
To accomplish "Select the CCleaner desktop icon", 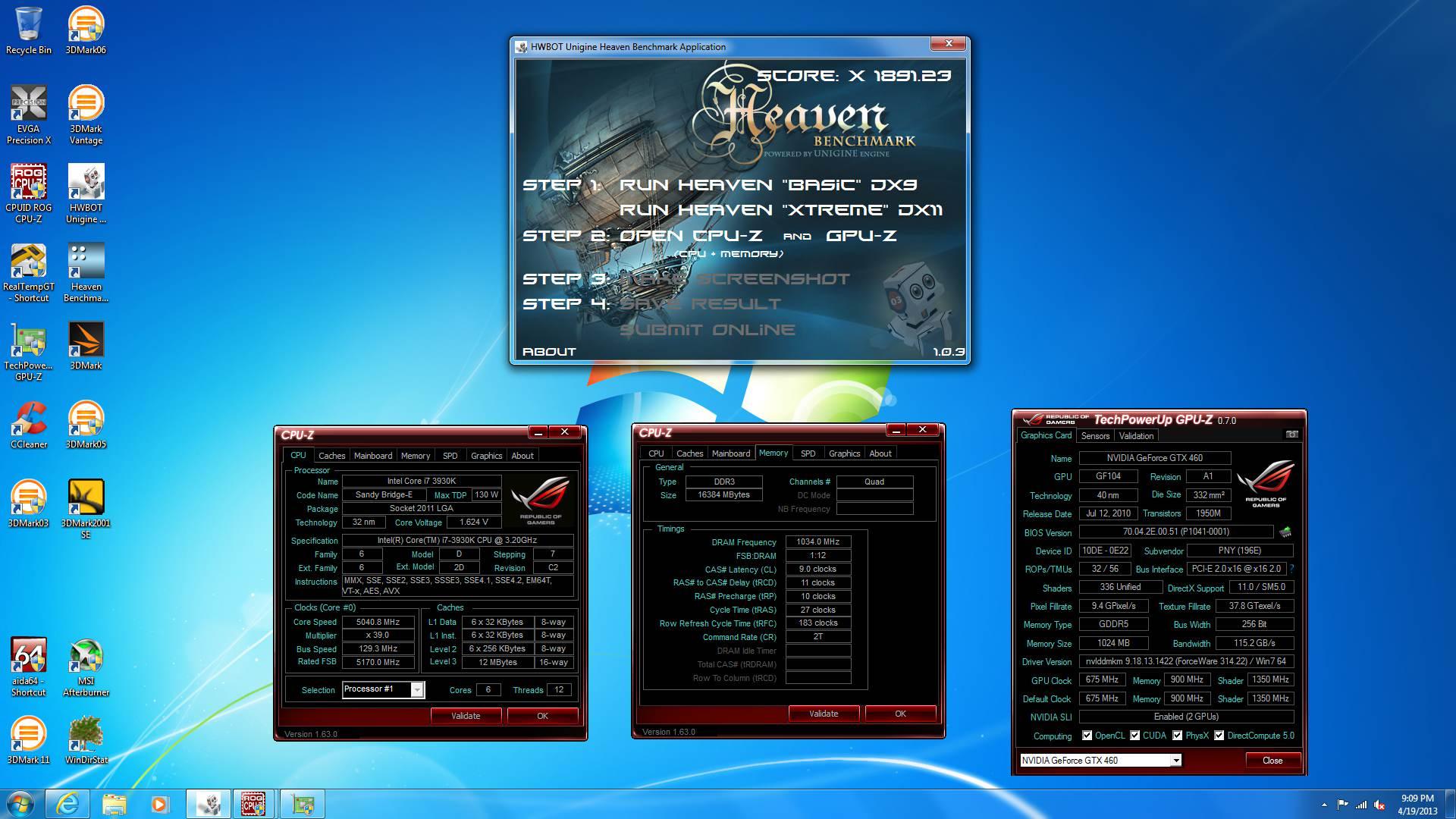I will (x=29, y=425).
